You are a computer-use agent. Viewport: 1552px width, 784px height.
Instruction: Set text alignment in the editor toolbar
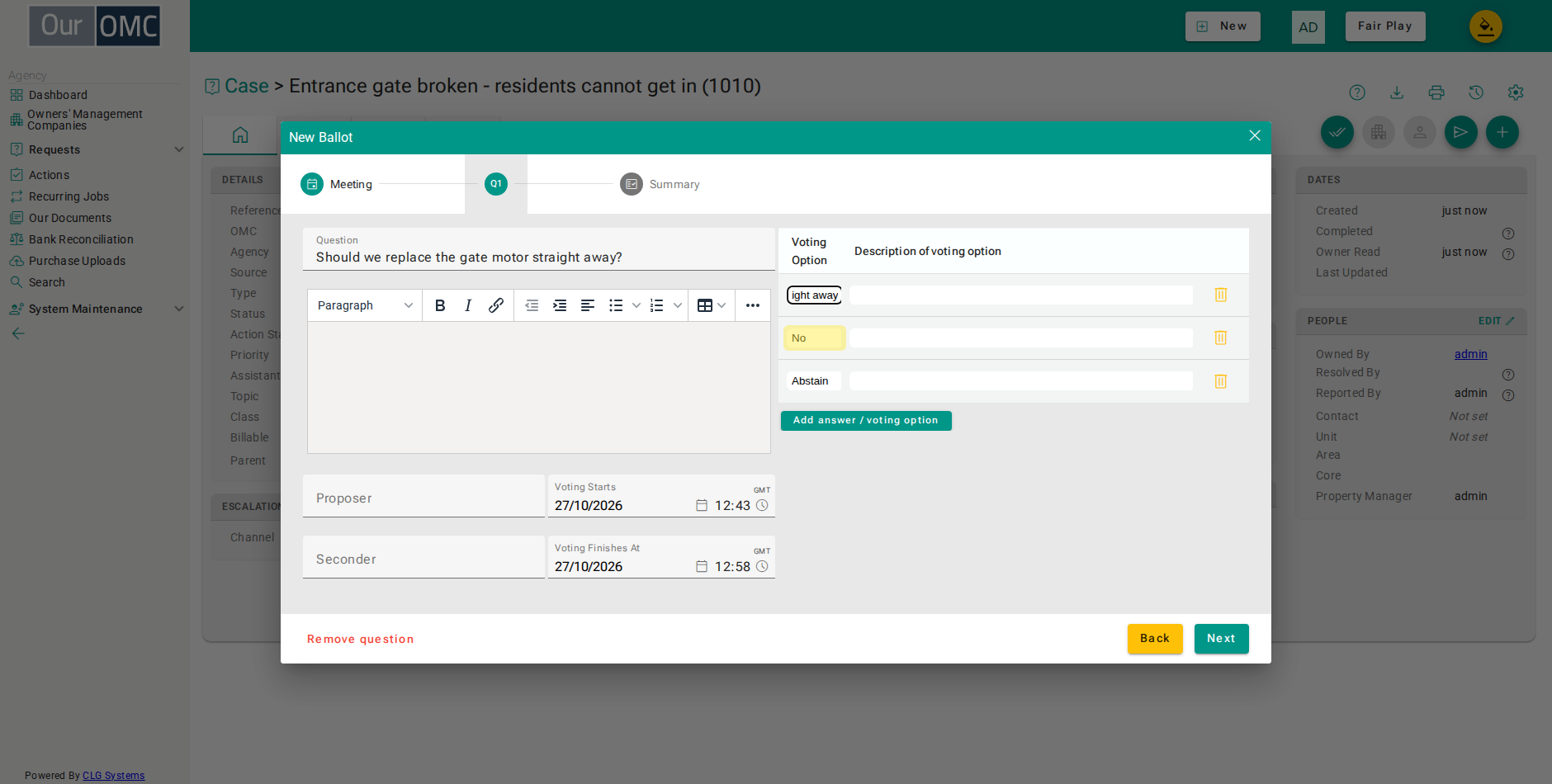(x=588, y=305)
